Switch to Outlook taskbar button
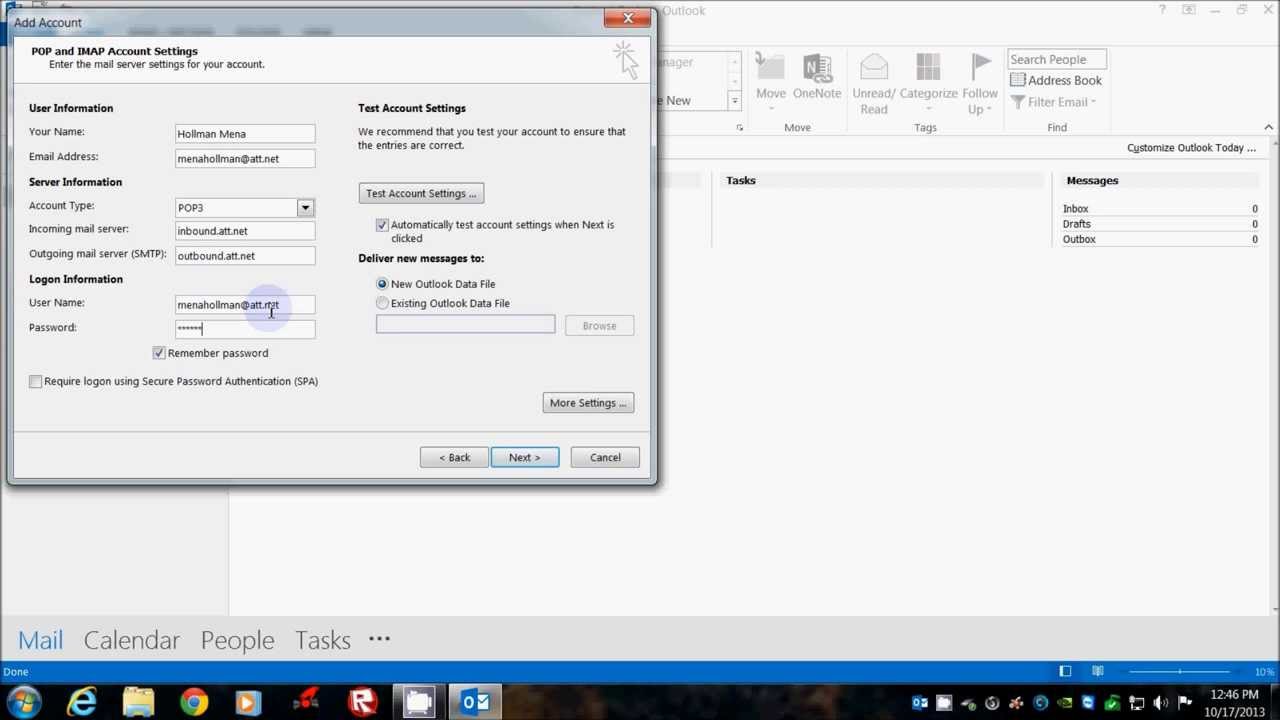 tap(475, 702)
